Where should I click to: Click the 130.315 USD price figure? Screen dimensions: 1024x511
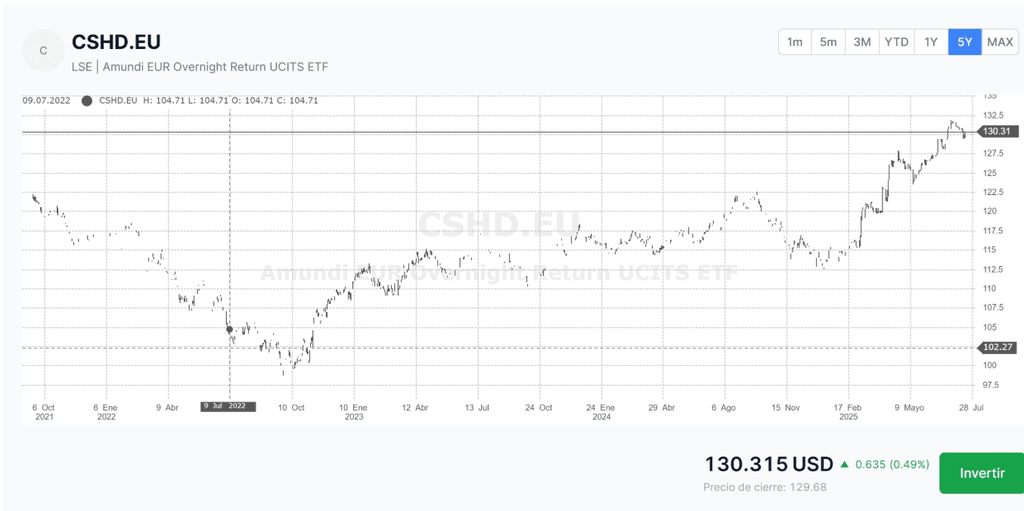point(768,464)
